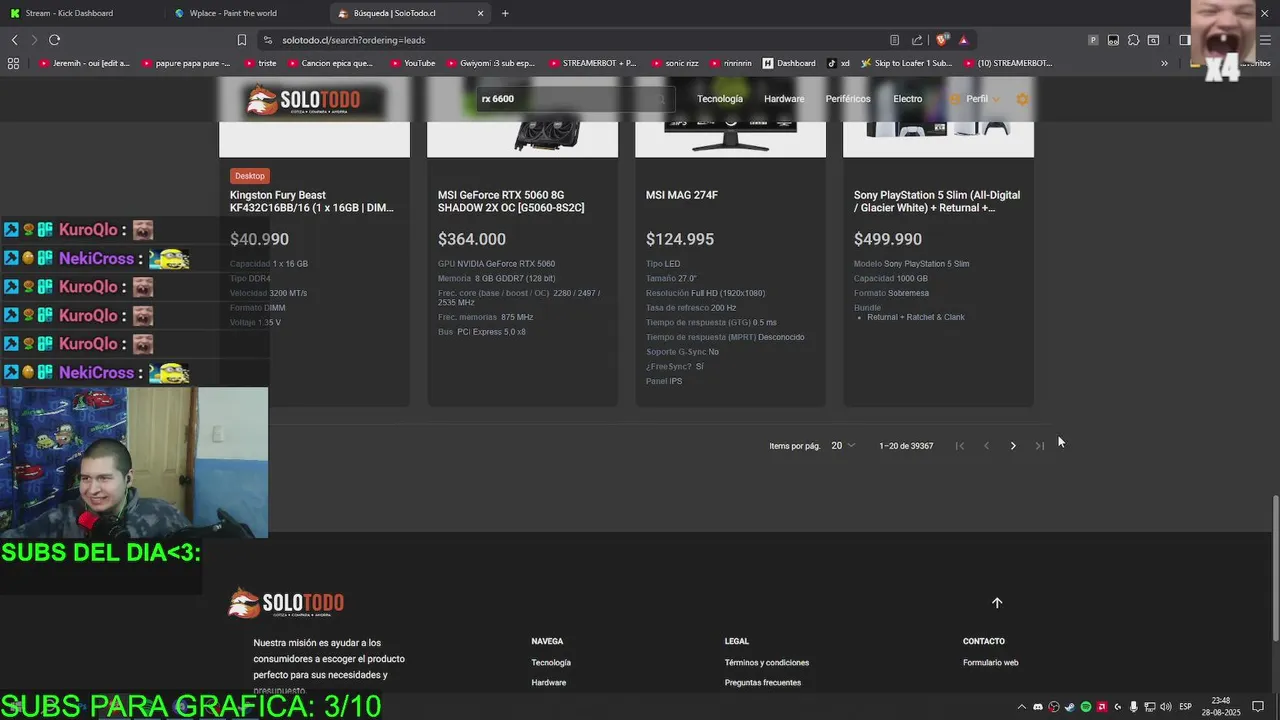Click the $364.000 price

472,239
